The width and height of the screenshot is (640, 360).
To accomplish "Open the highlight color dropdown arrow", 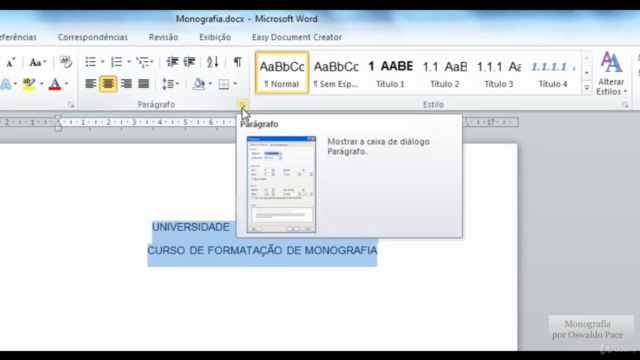I will pyautogui.click(x=41, y=84).
